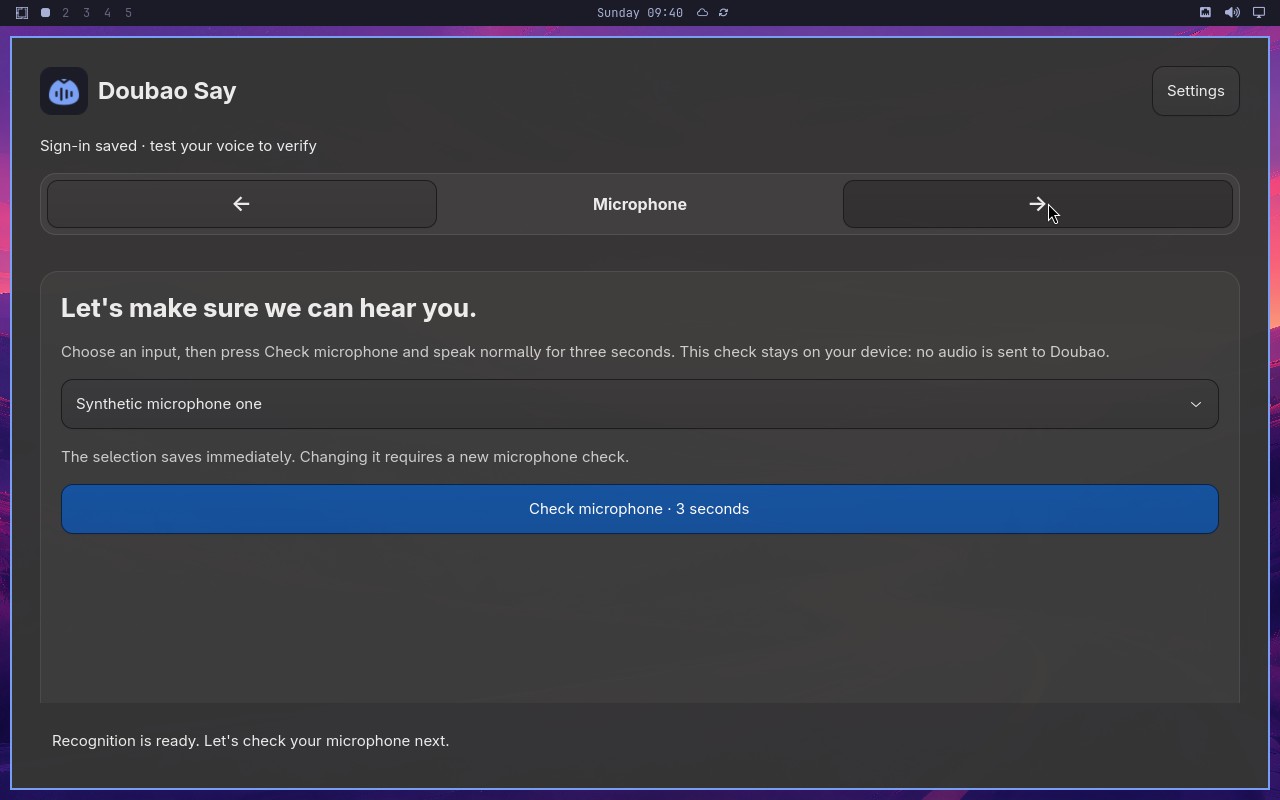Image resolution: width=1280 pixels, height=800 pixels.
Task: Click the tiling layout icon in top bar
Action: 21,13
